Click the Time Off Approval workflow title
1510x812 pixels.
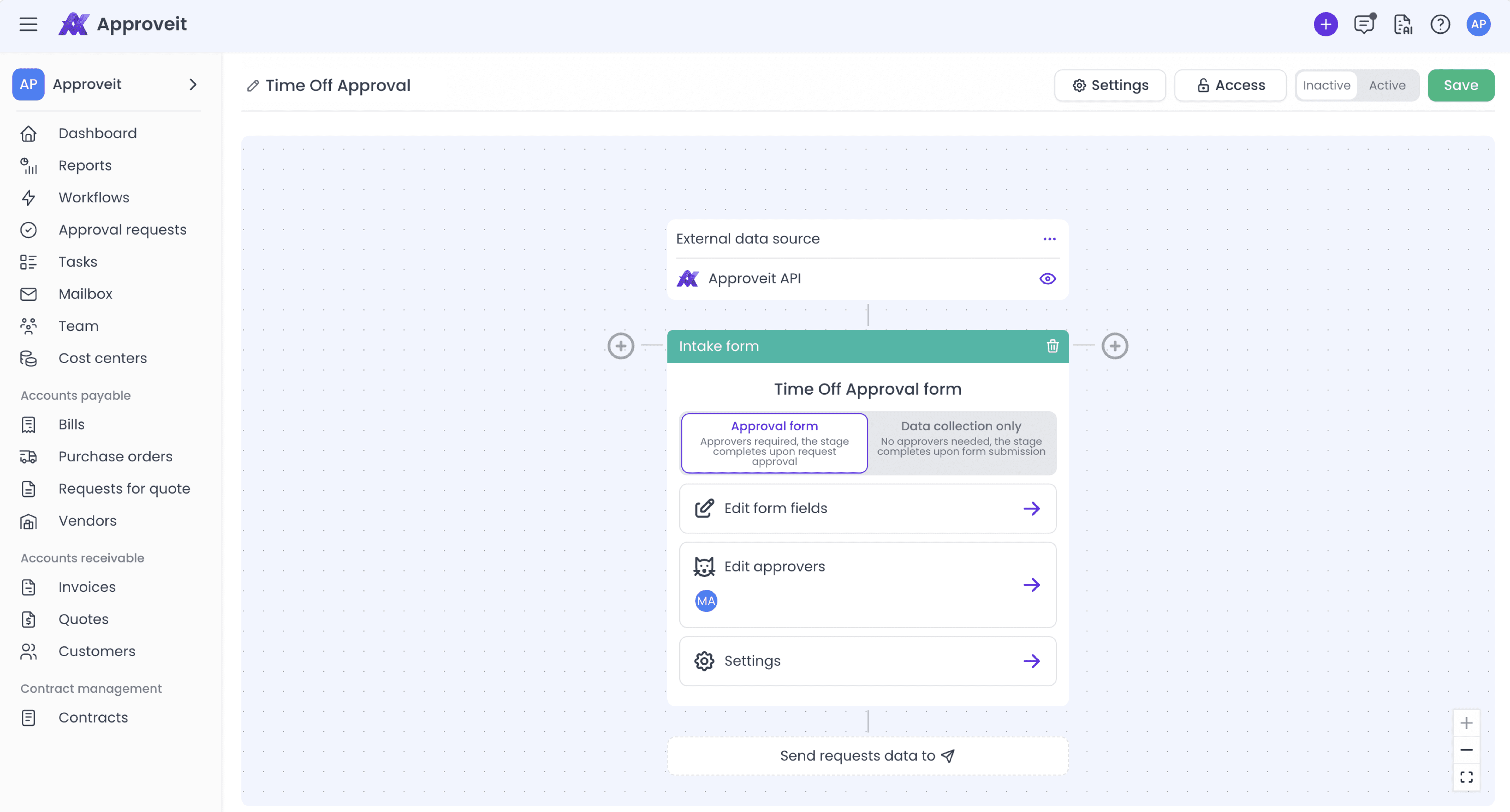[338, 86]
